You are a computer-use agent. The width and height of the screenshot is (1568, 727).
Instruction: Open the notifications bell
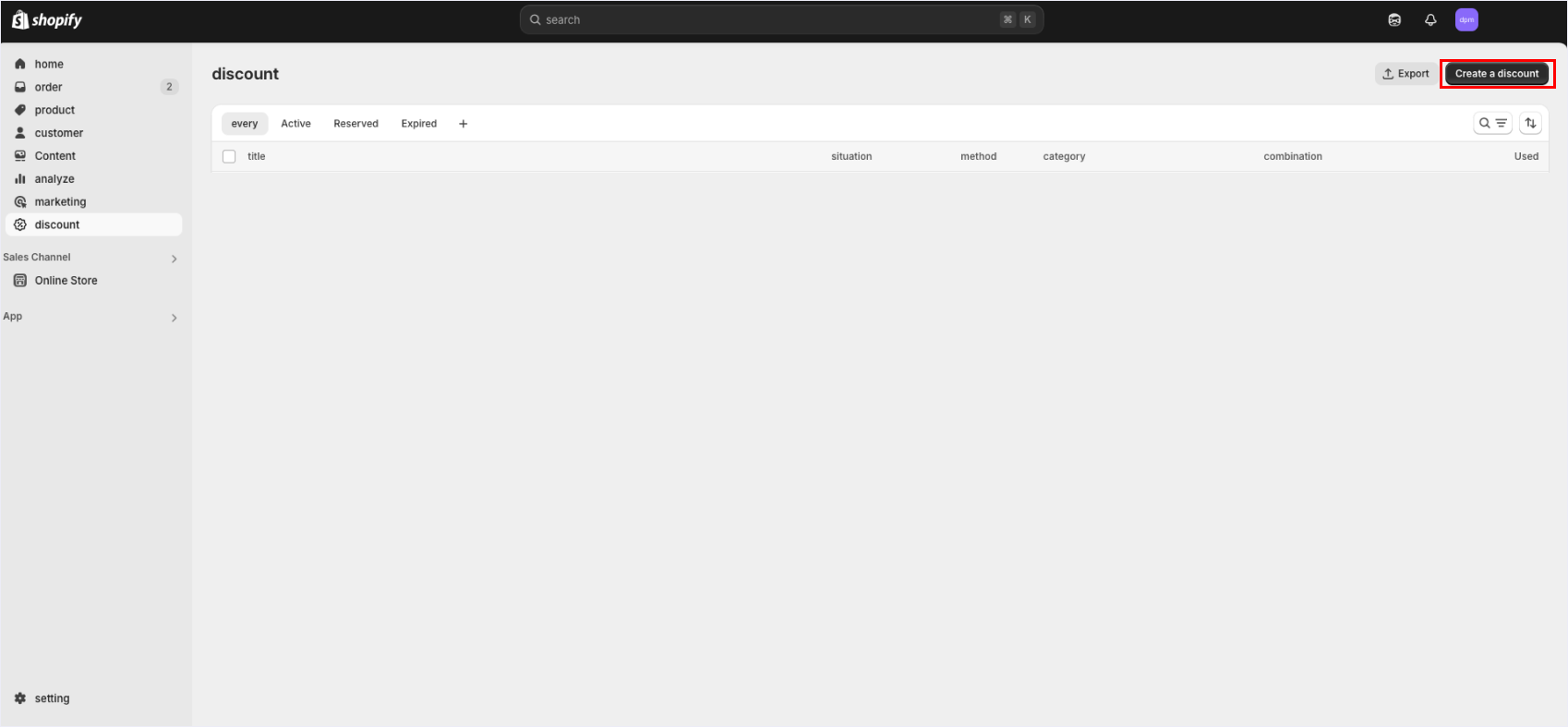click(x=1430, y=19)
